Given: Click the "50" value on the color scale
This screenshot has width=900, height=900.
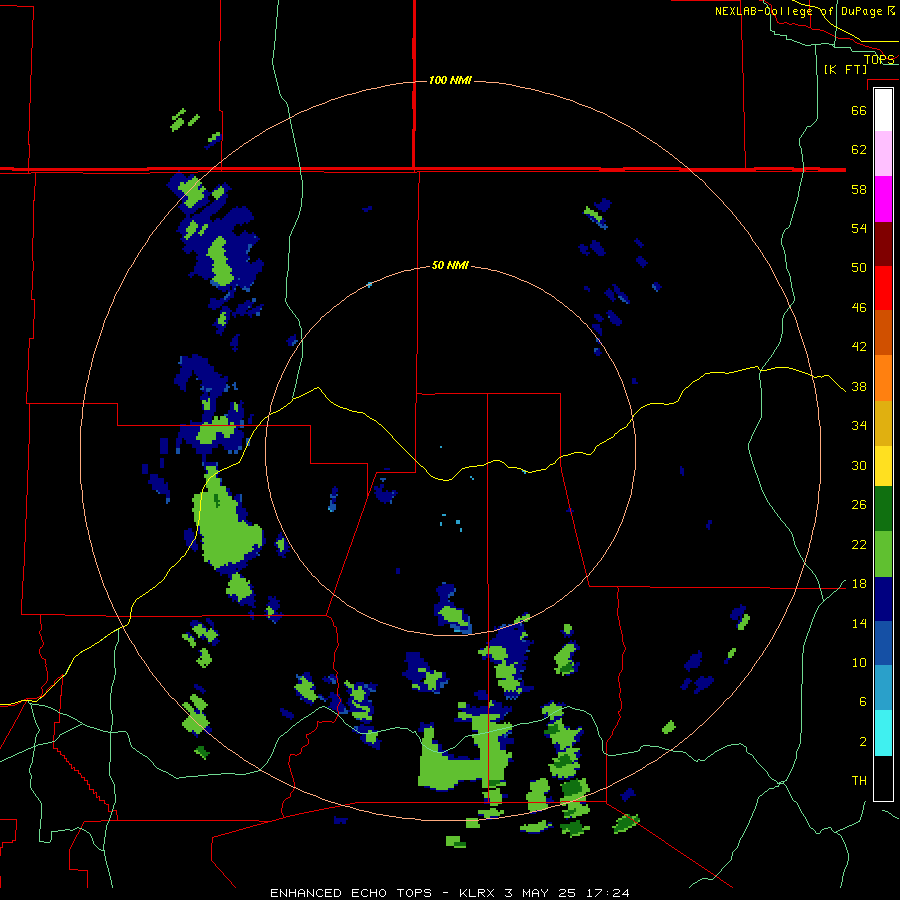Looking at the screenshot, I should point(859,268).
